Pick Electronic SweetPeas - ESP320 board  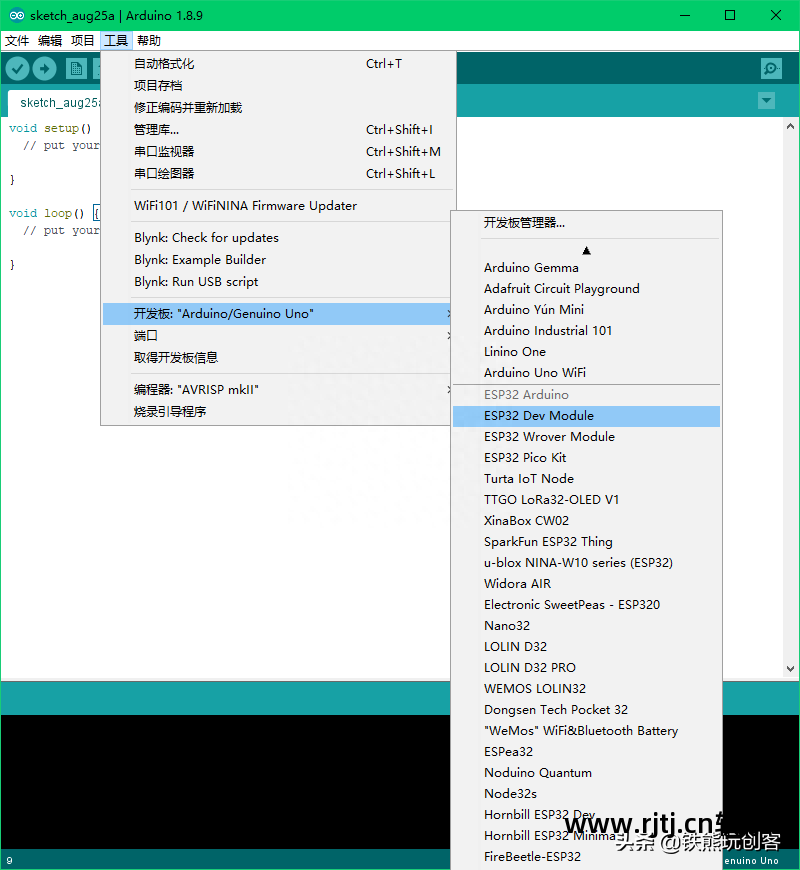[586, 605]
